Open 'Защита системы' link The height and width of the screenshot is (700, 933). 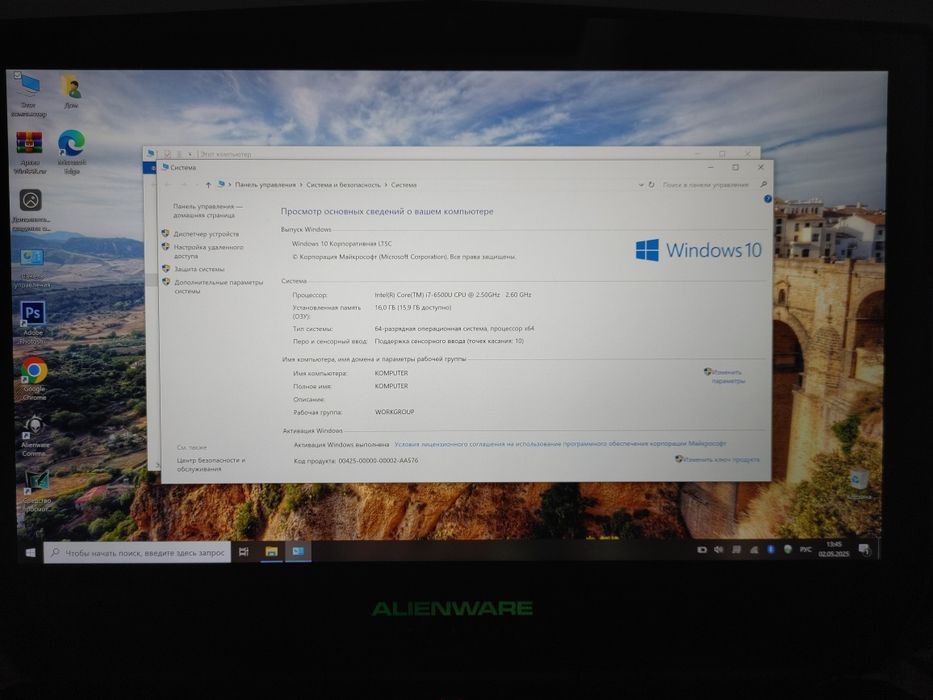(x=199, y=269)
